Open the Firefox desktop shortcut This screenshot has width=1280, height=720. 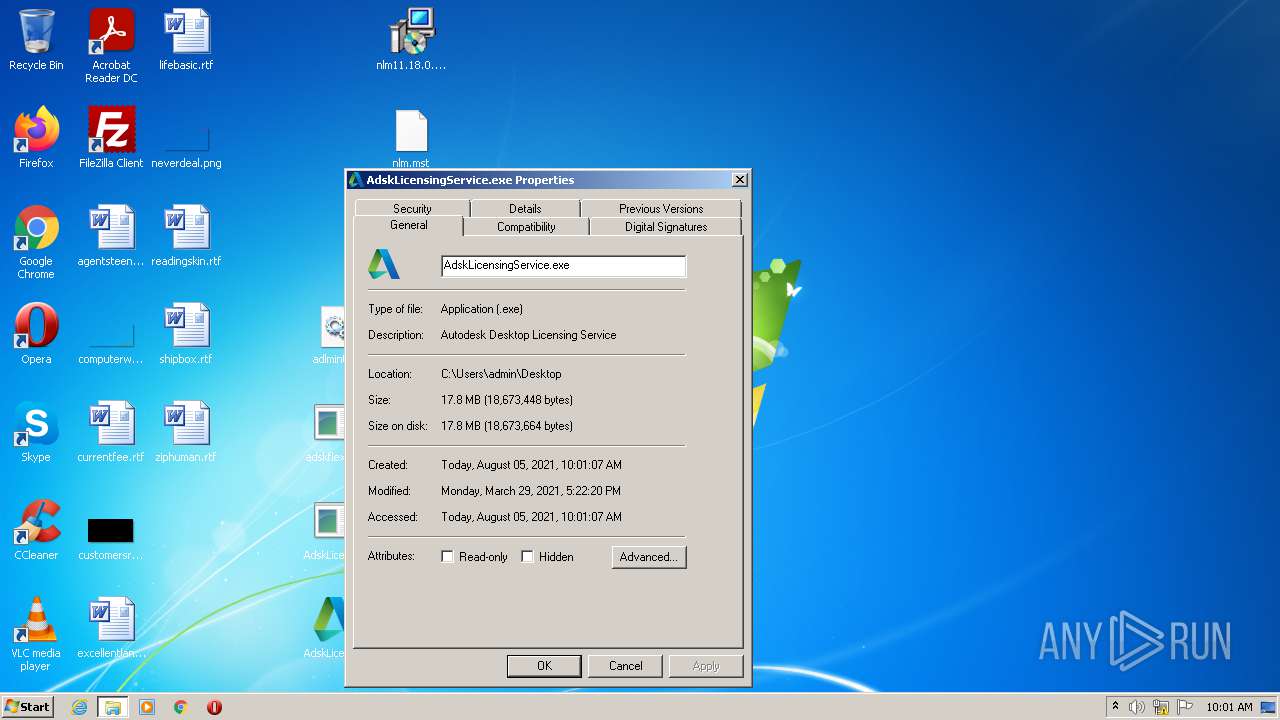(x=36, y=138)
